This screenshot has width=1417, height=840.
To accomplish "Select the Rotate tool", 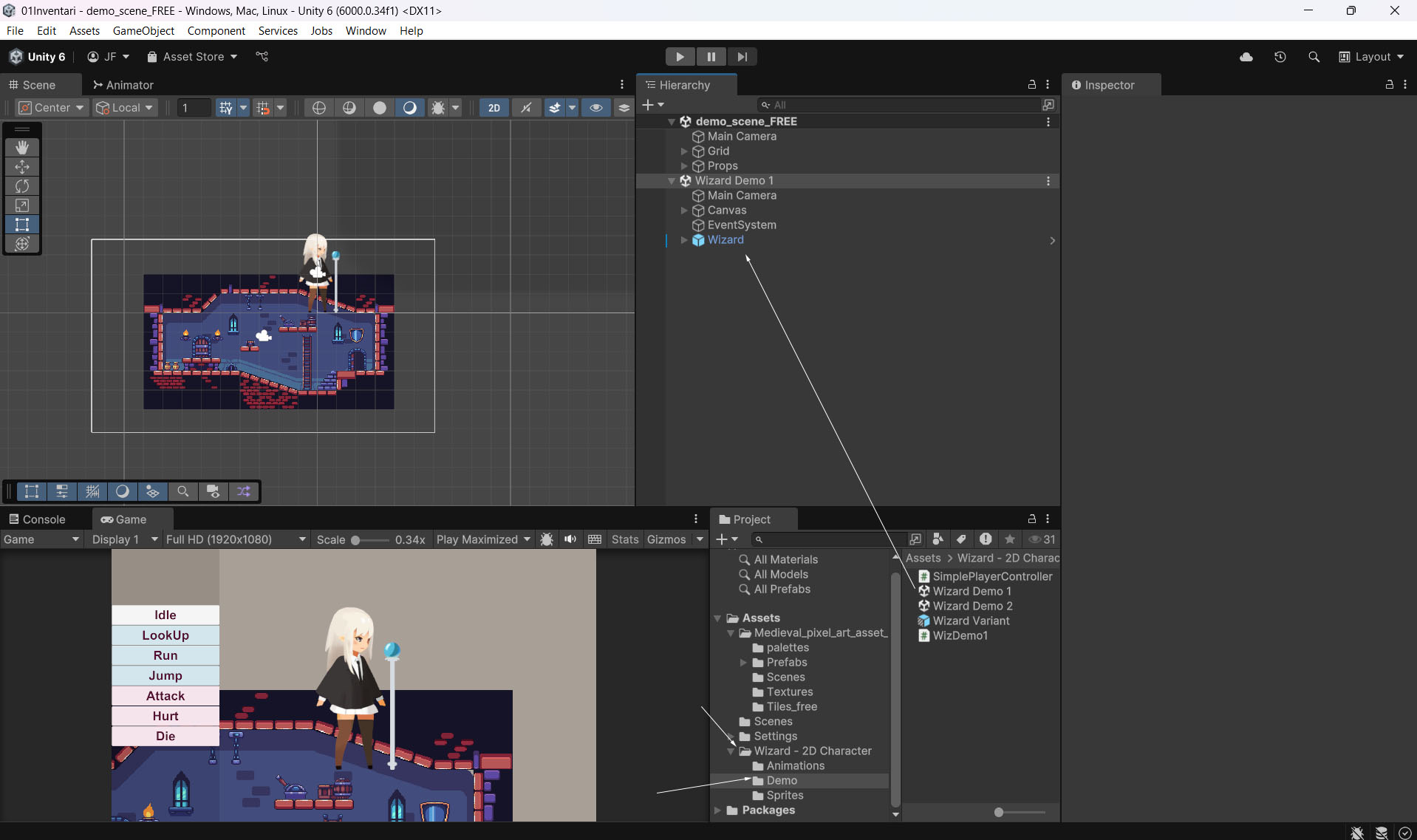I will (x=22, y=186).
